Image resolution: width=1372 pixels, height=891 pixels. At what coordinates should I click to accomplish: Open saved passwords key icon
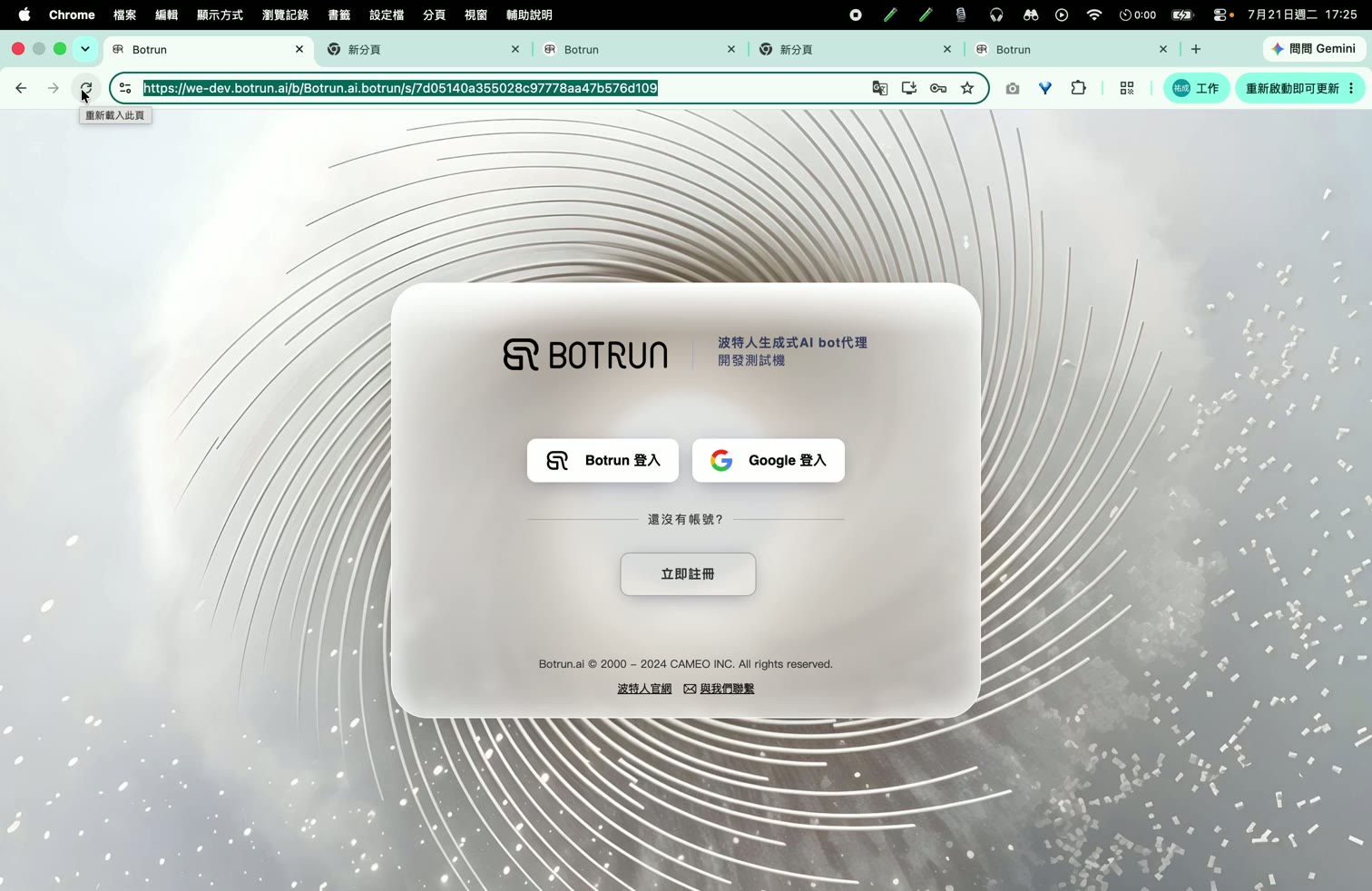938,88
